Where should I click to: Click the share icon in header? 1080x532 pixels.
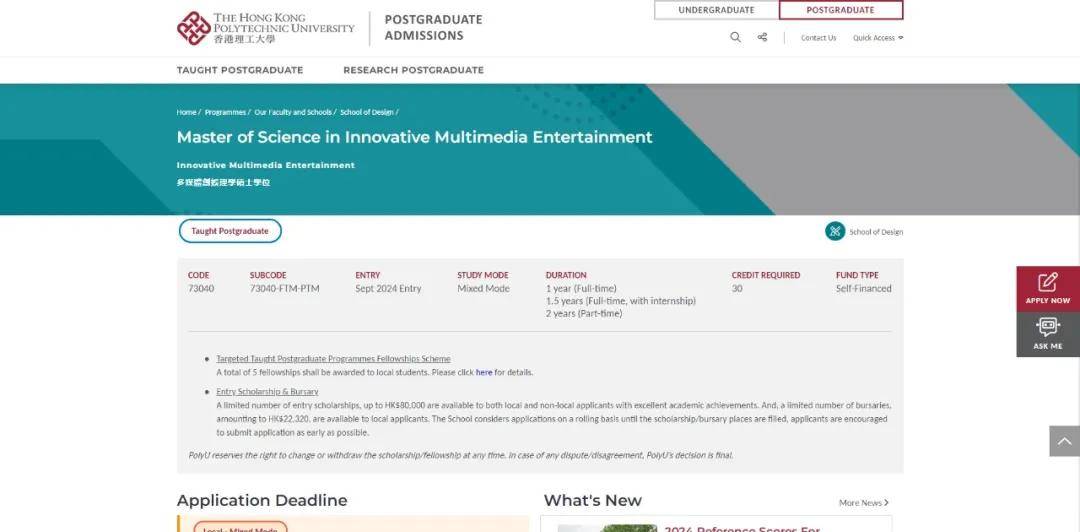click(762, 37)
